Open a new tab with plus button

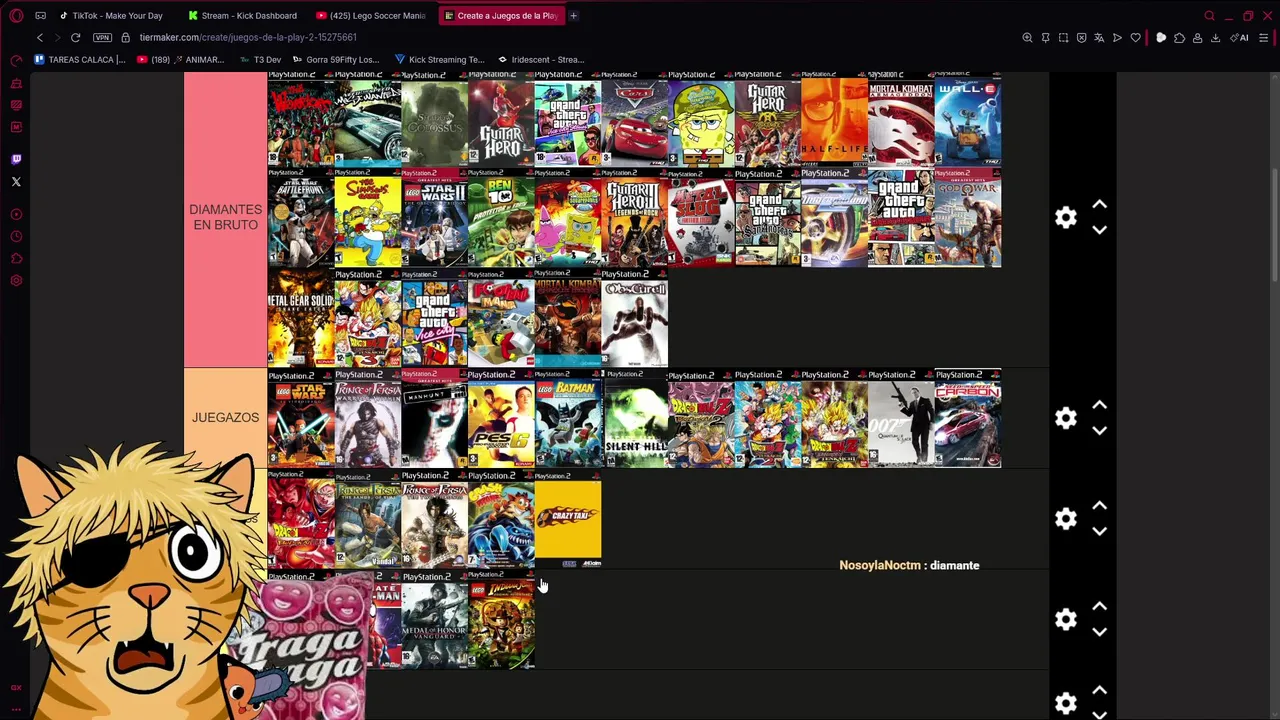click(x=573, y=16)
